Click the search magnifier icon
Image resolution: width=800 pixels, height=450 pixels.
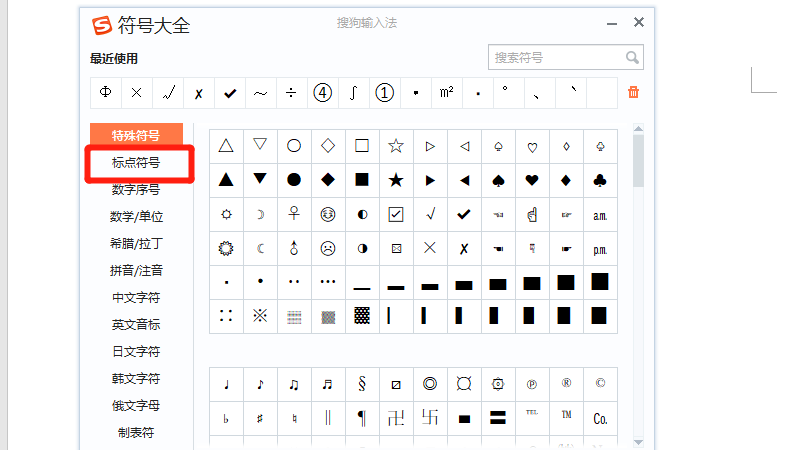pos(632,58)
